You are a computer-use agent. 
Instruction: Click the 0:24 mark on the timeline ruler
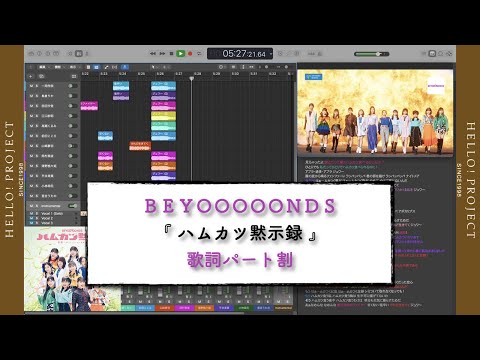(x=123, y=74)
